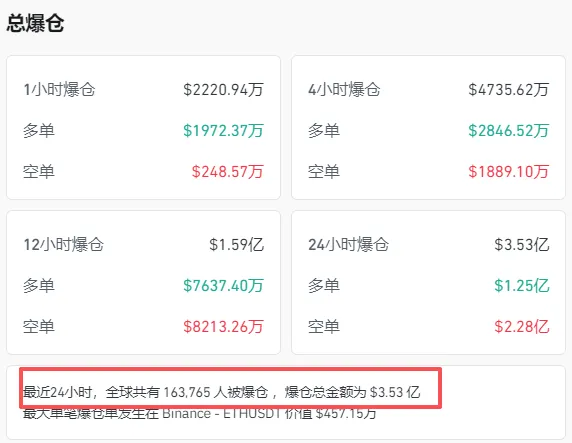Select the 12小时爆仓 label
This screenshot has width=572, height=443.
pyautogui.click(x=63, y=244)
